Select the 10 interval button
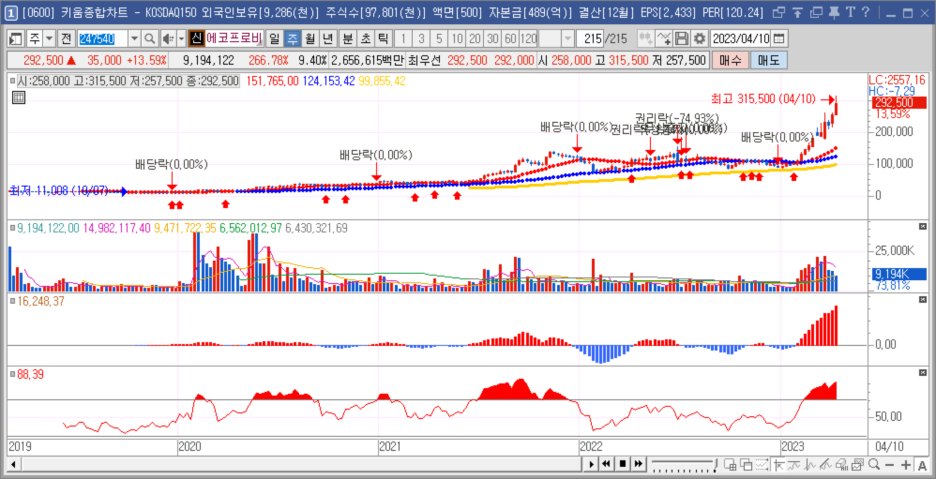936x479 pixels. pyautogui.click(x=457, y=39)
